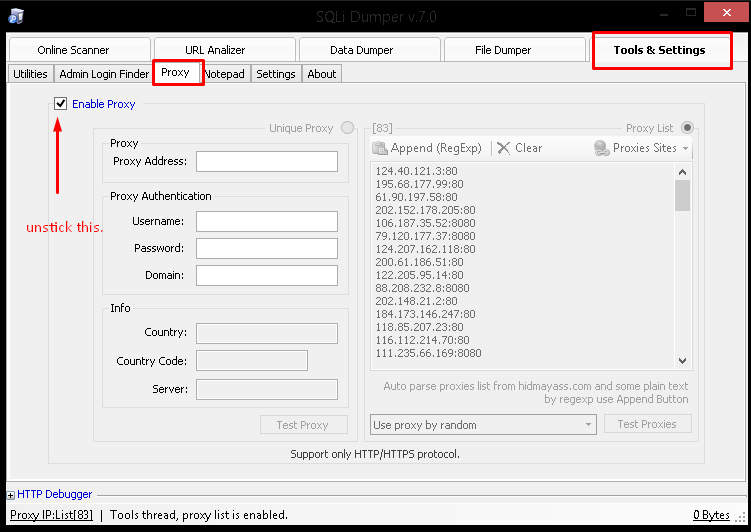
Task: Click the Append (RegExp) clipboard icon
Action: pyautogui.click(x=380, y=148)
